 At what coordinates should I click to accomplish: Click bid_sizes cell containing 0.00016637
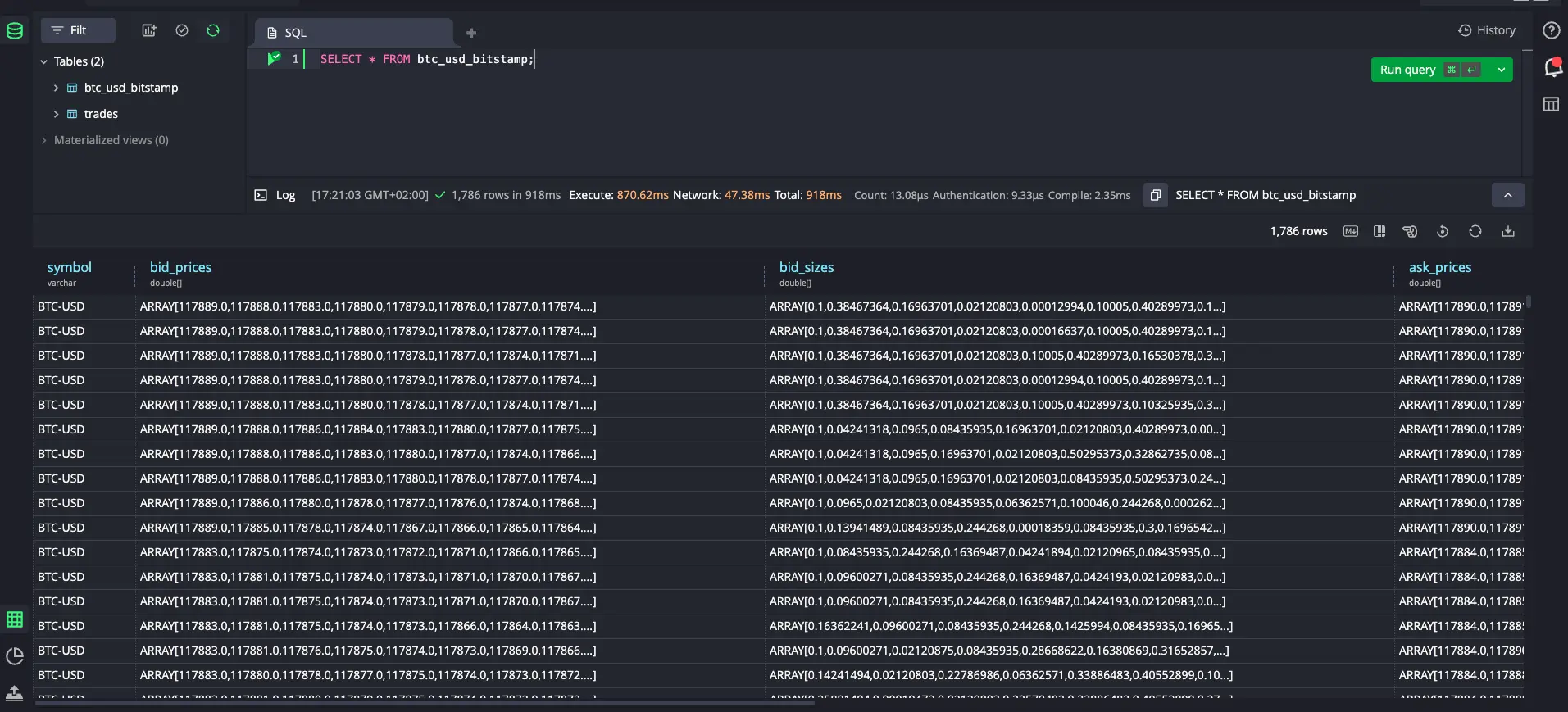click(1079, 331)
